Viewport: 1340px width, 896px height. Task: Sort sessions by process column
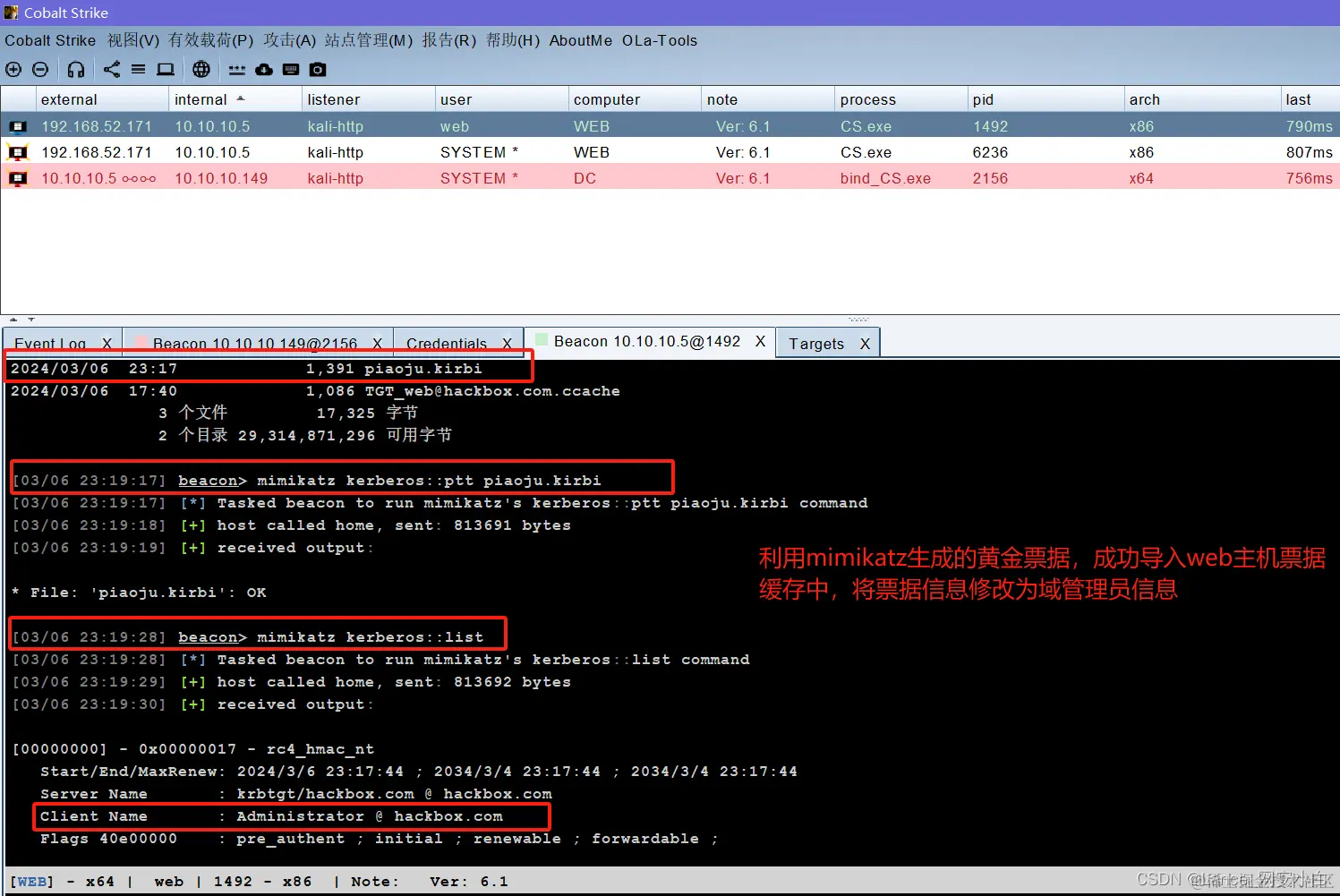(x=900, y=99)
